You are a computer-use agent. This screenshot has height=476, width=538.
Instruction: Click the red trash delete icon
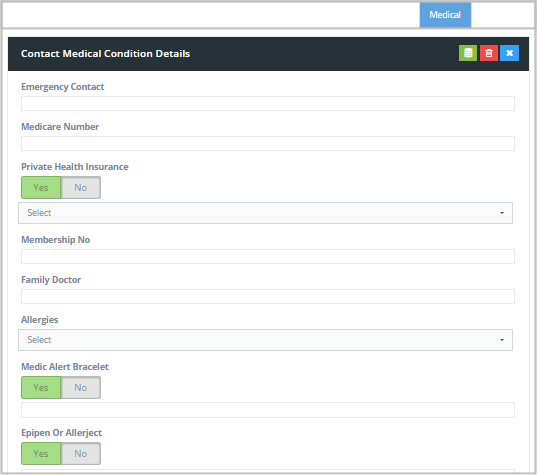(489, 53)
